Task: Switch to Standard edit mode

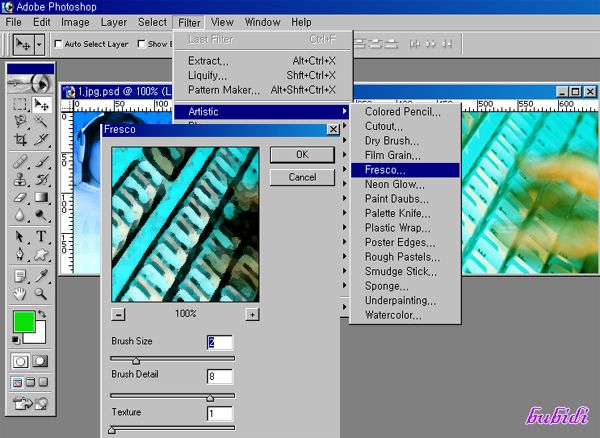Action: pos(20,361)
